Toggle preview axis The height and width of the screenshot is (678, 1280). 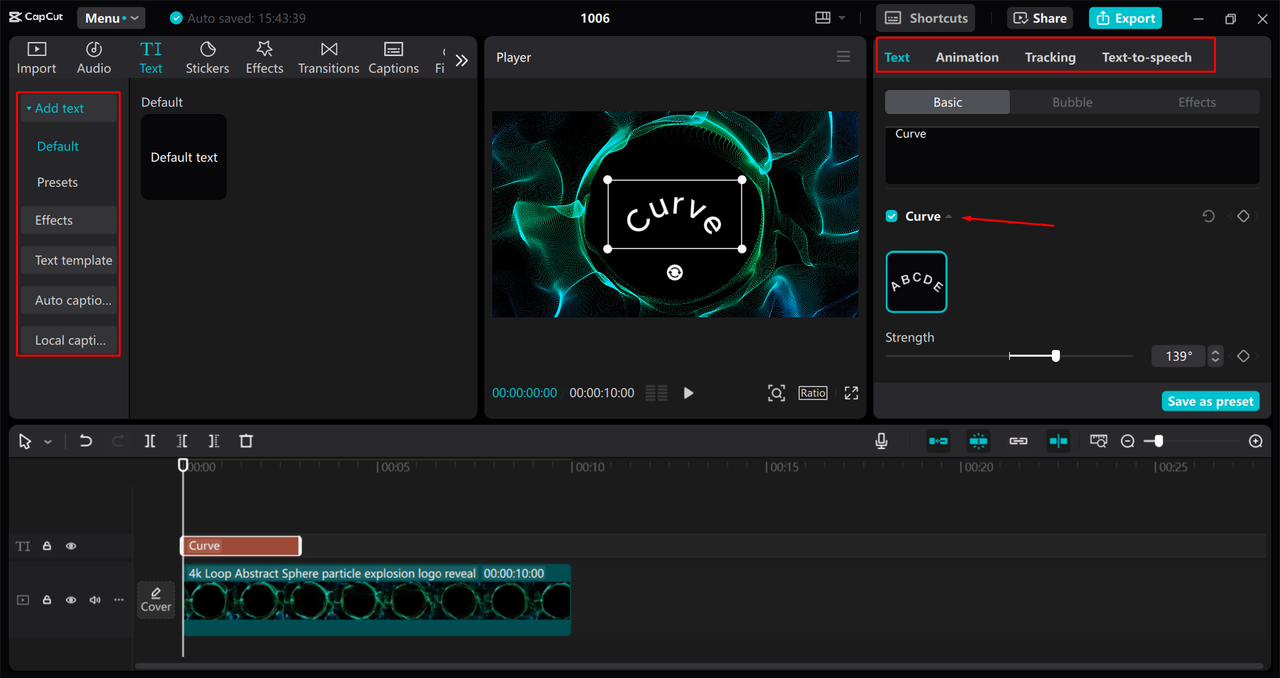click(x=1058, y=441)
